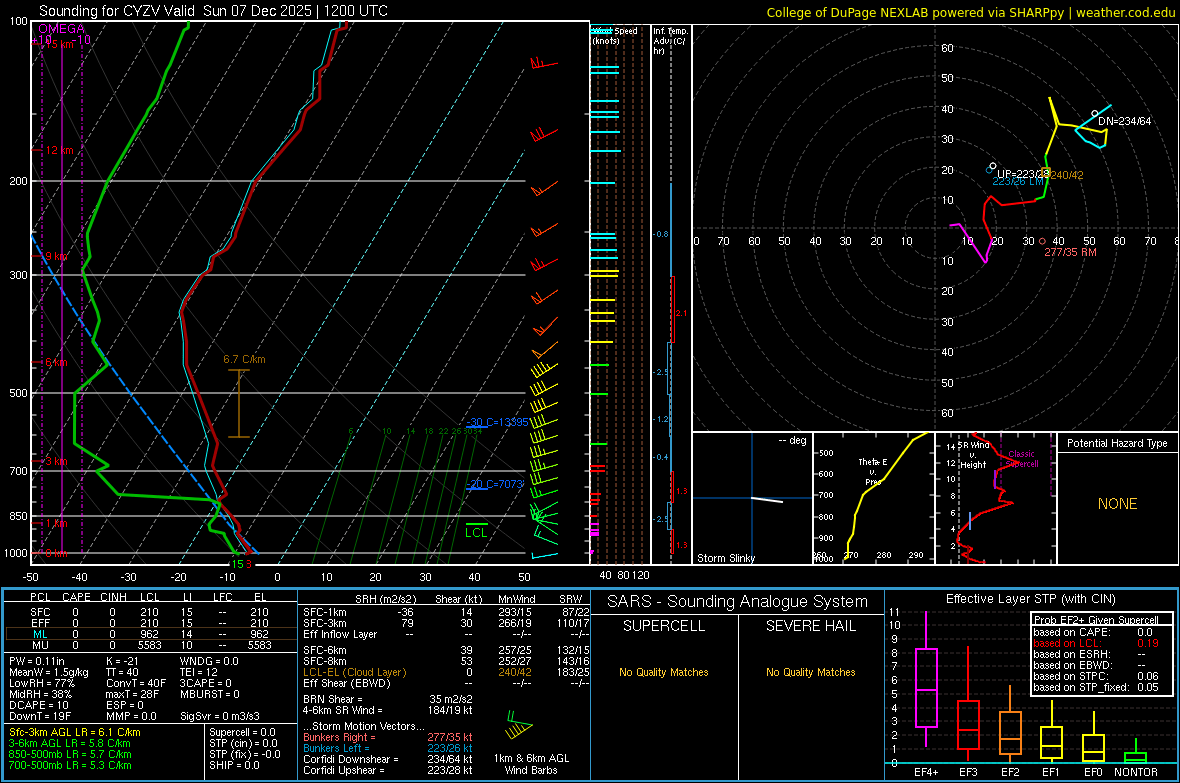This screenshot has height=783, width=1180.
Task: Click the green LCL marker label
Action: (476, 532)
